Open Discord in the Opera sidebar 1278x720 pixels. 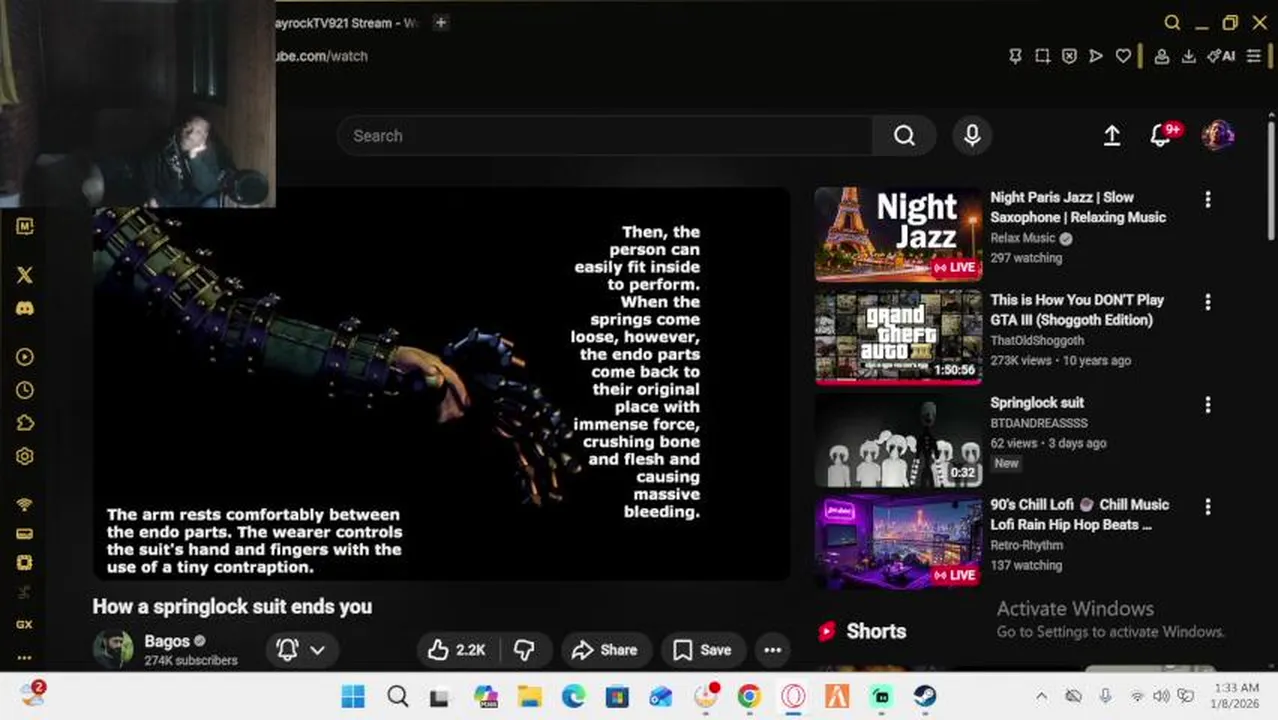25,308
